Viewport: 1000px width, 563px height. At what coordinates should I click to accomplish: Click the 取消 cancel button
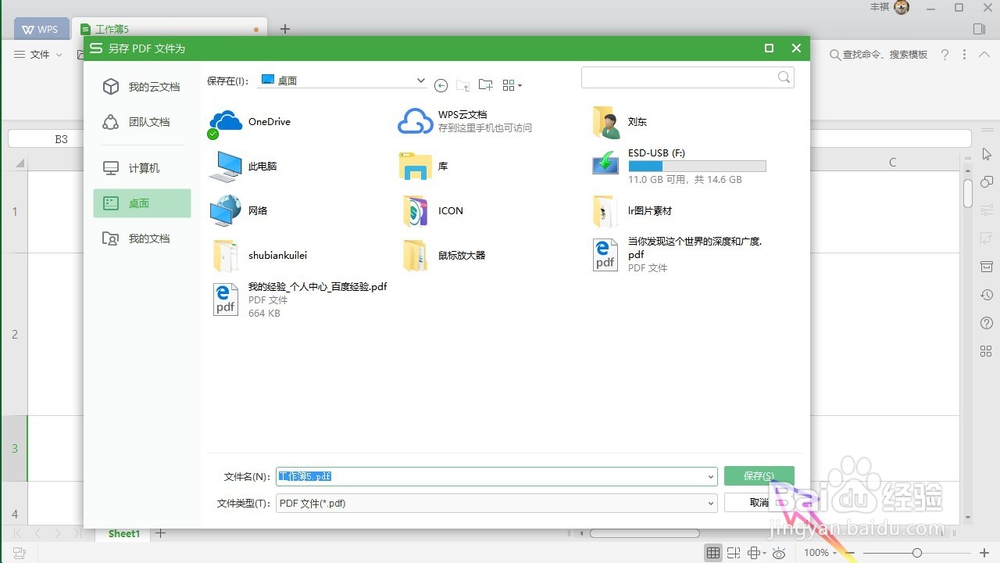tap(759, 502)
